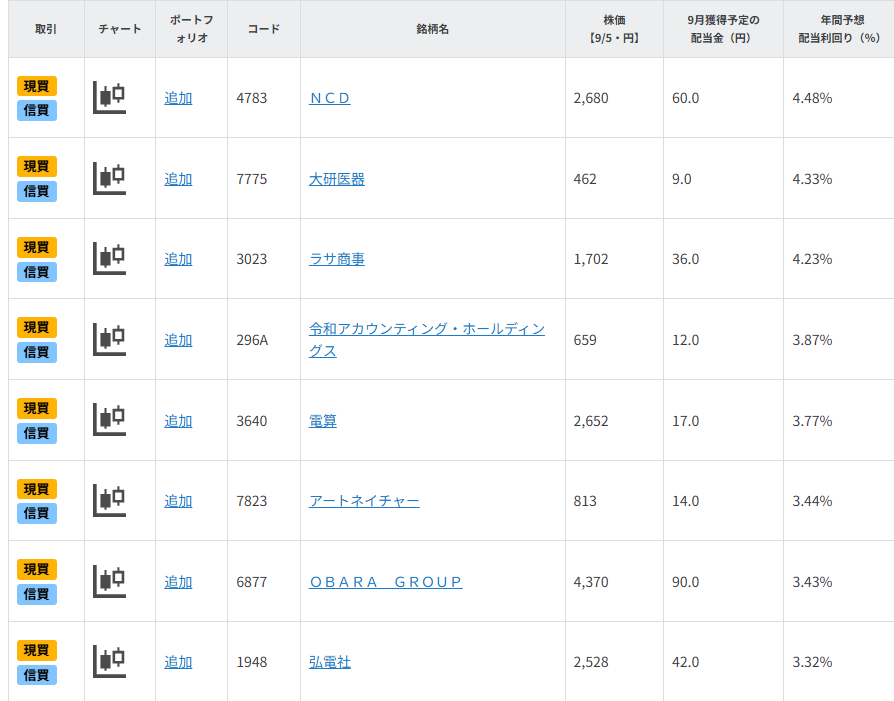Open the chart icon for 弘電社
This screenshot has height=701, width=894.
109,662
